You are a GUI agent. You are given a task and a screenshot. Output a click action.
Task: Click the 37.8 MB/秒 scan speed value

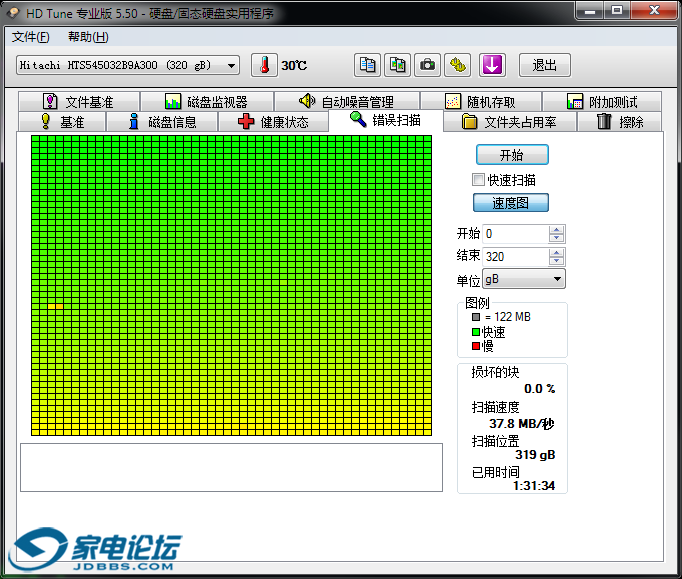click(x=522, y=423)
